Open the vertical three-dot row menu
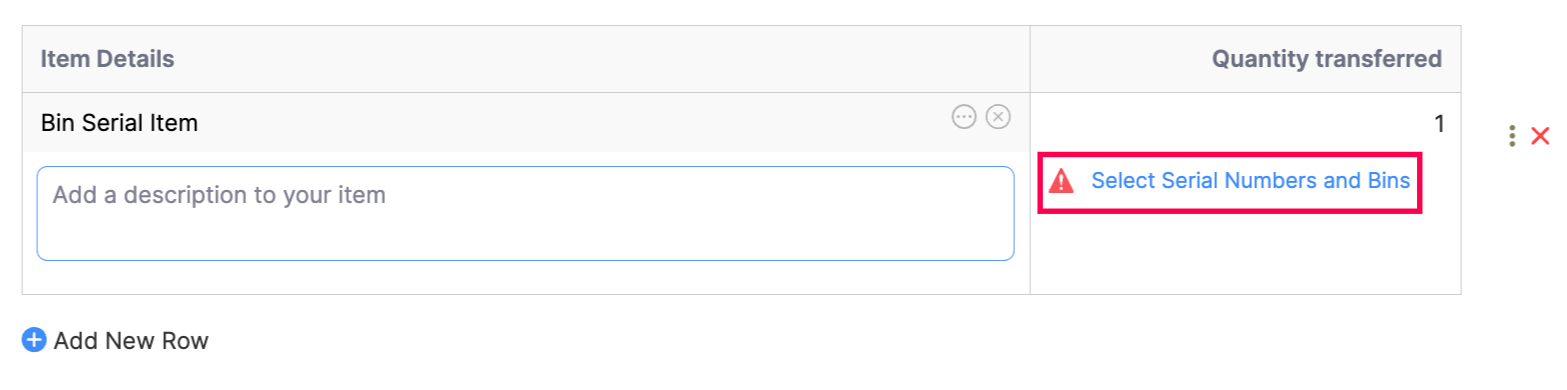Screen dimensions: 1567x390 1512,136
